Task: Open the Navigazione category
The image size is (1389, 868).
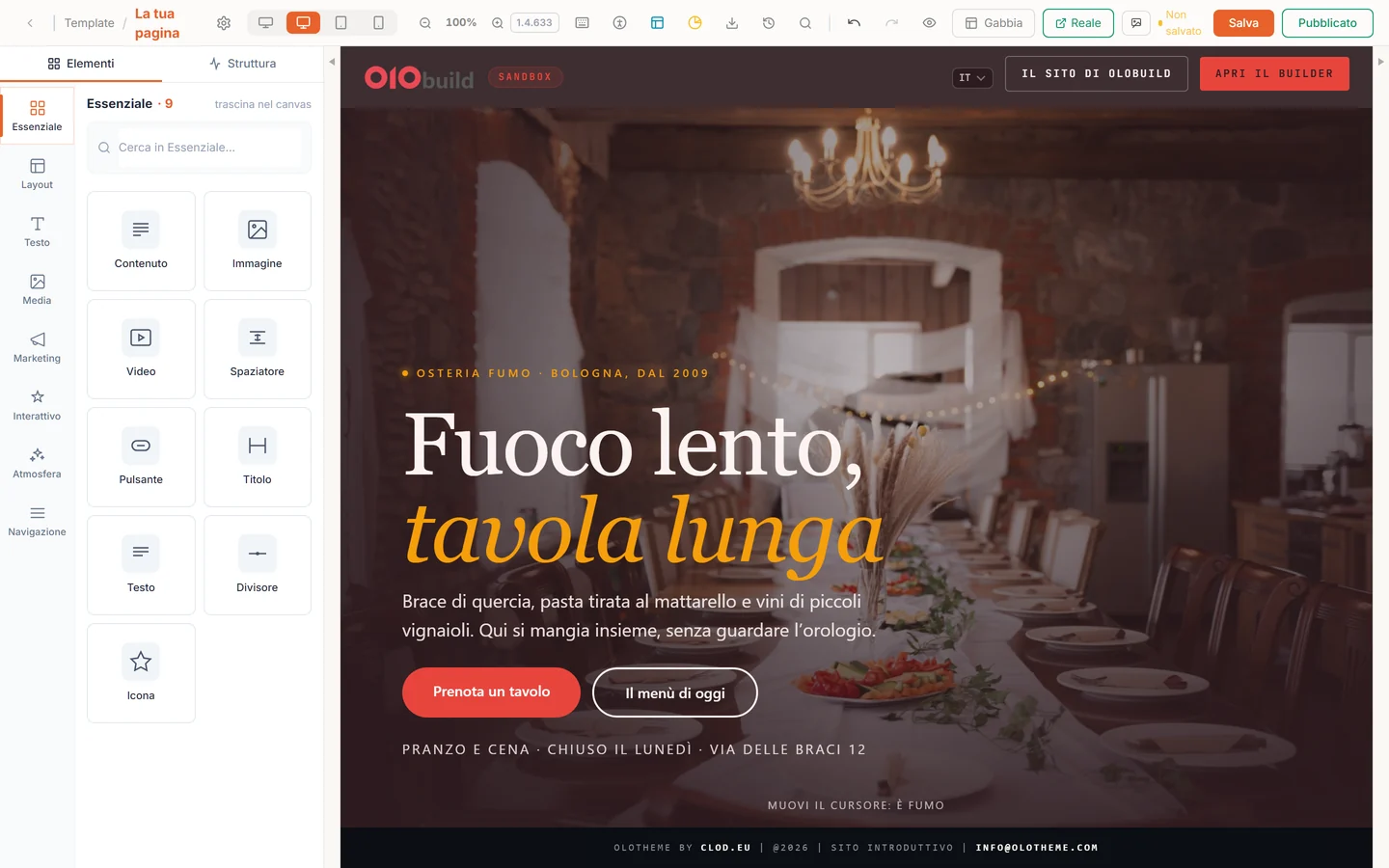Action: pyautogui.click(x=37, y=521)
